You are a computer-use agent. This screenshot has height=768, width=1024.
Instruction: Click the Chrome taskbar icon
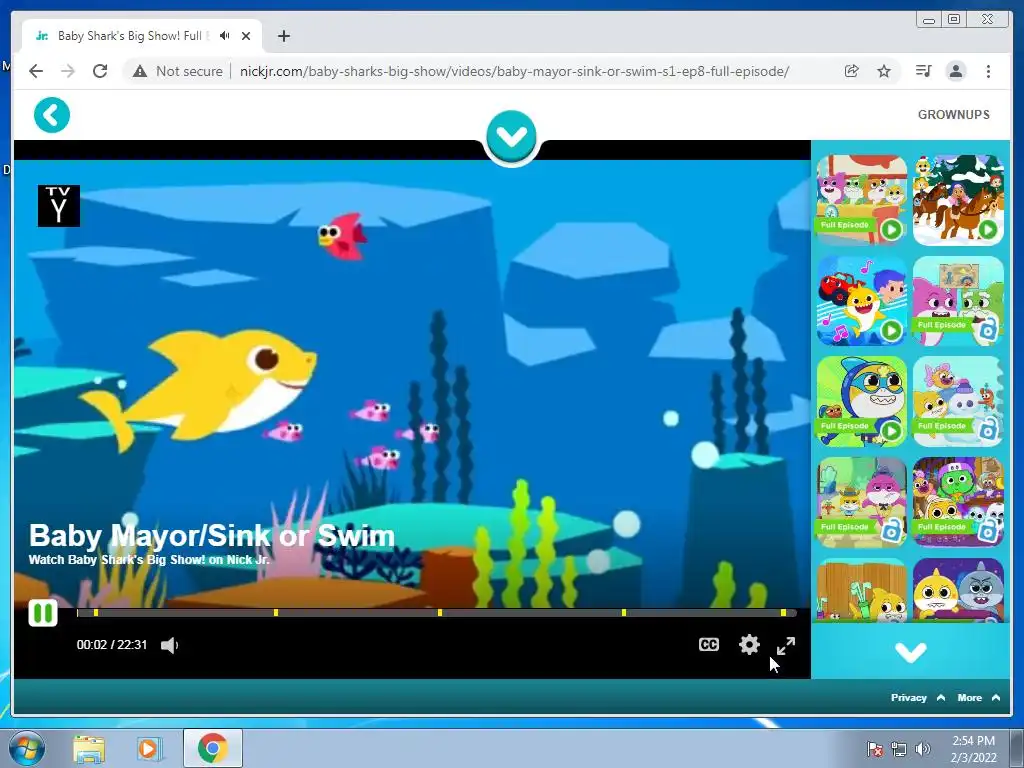[213, 748]
